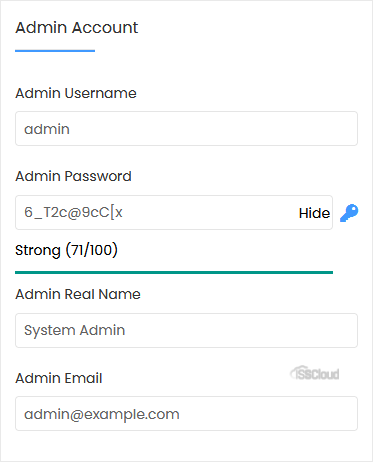
Task: Click the Admin Username label
Action: click(76, 93)
